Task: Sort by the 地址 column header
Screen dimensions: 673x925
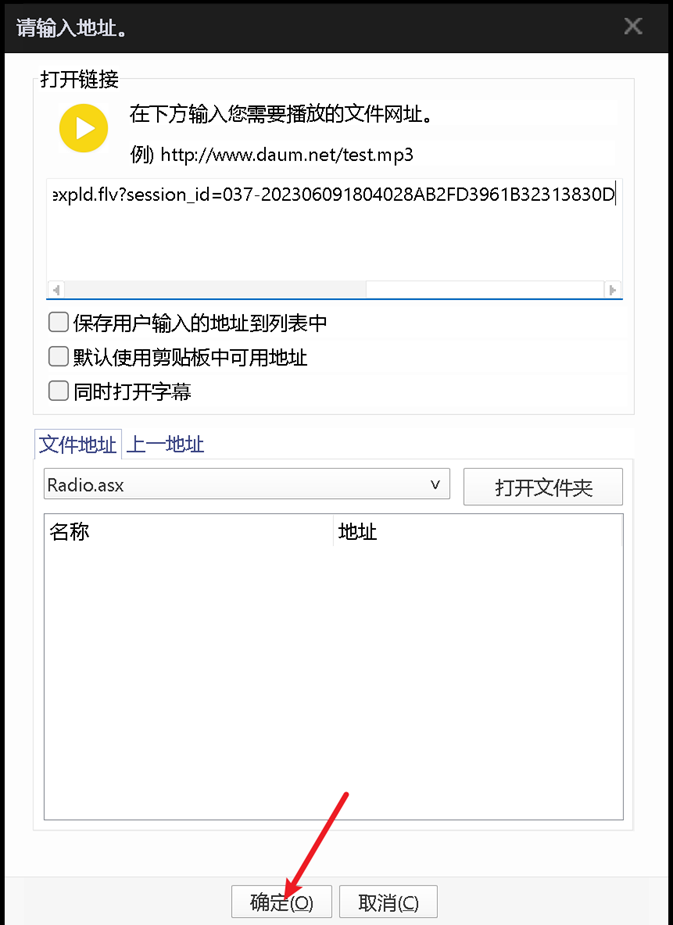Action: pyautogui.click(x=478, y=531)
